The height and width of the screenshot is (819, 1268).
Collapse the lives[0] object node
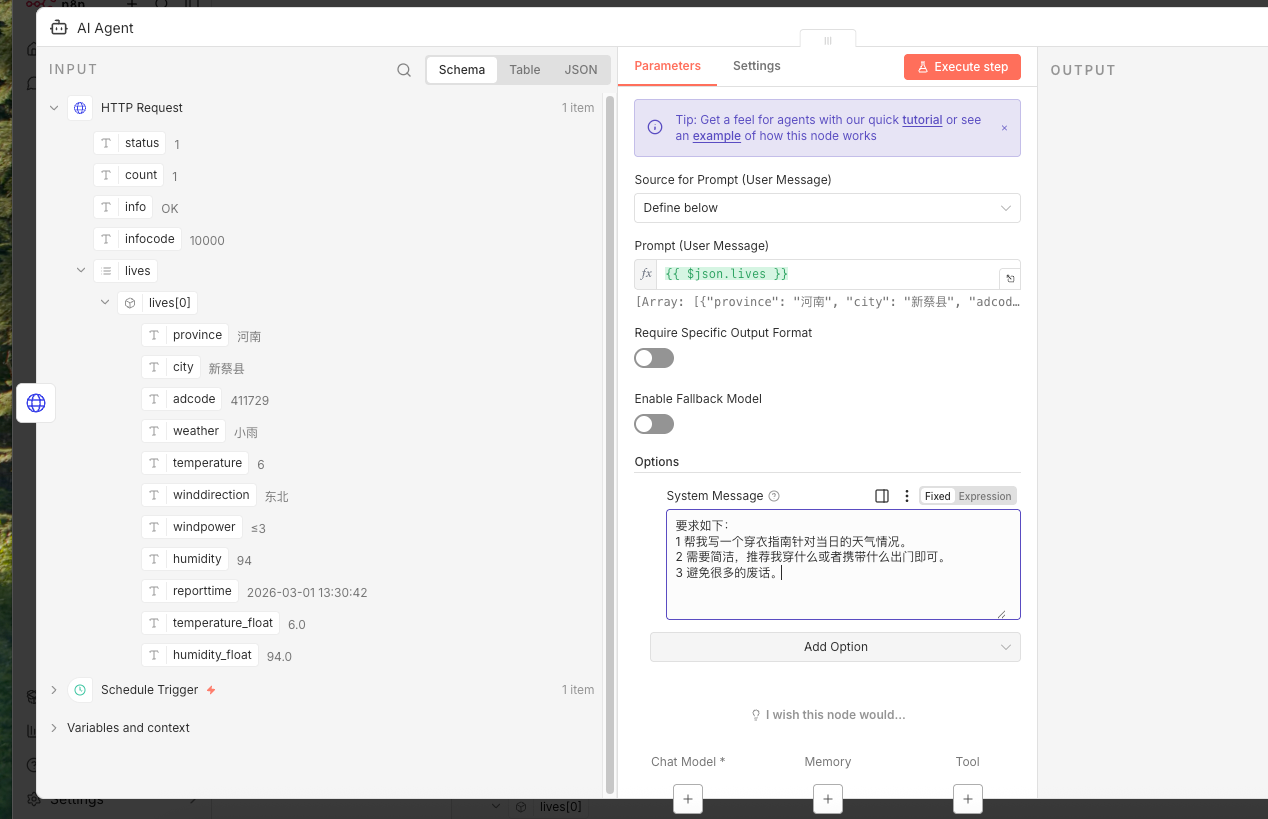105,303
